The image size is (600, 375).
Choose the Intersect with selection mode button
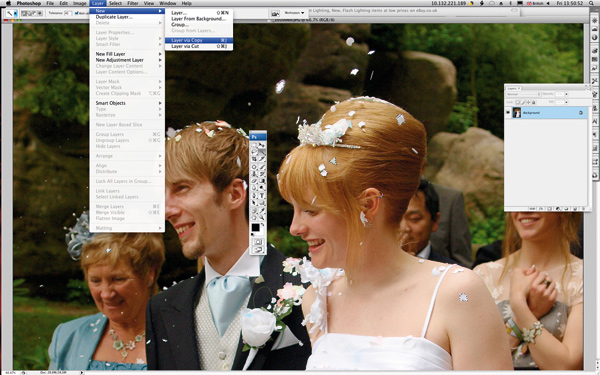(x=40, y=13)
